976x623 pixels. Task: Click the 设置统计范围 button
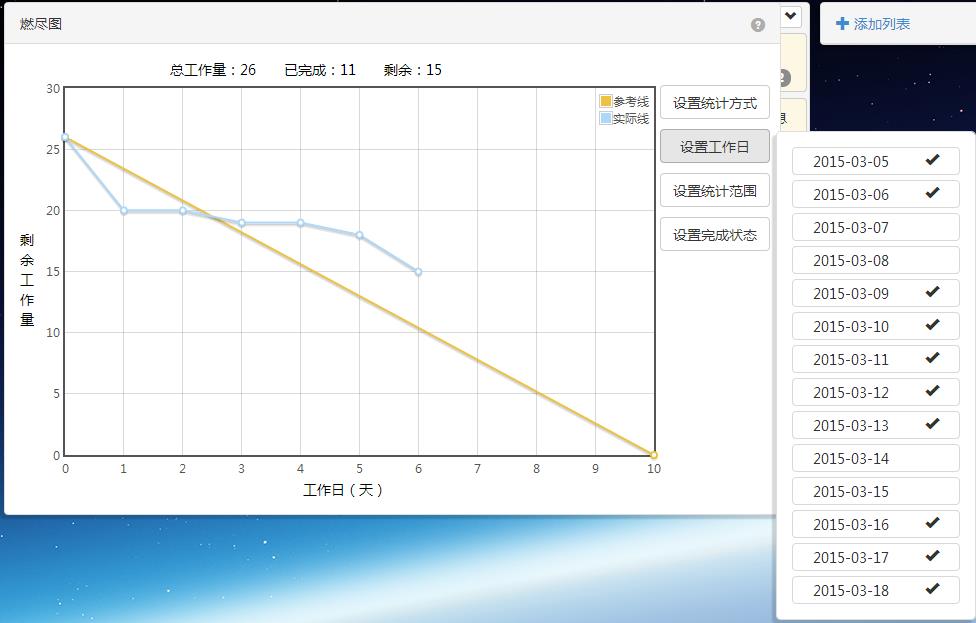(x=715, y=191)
